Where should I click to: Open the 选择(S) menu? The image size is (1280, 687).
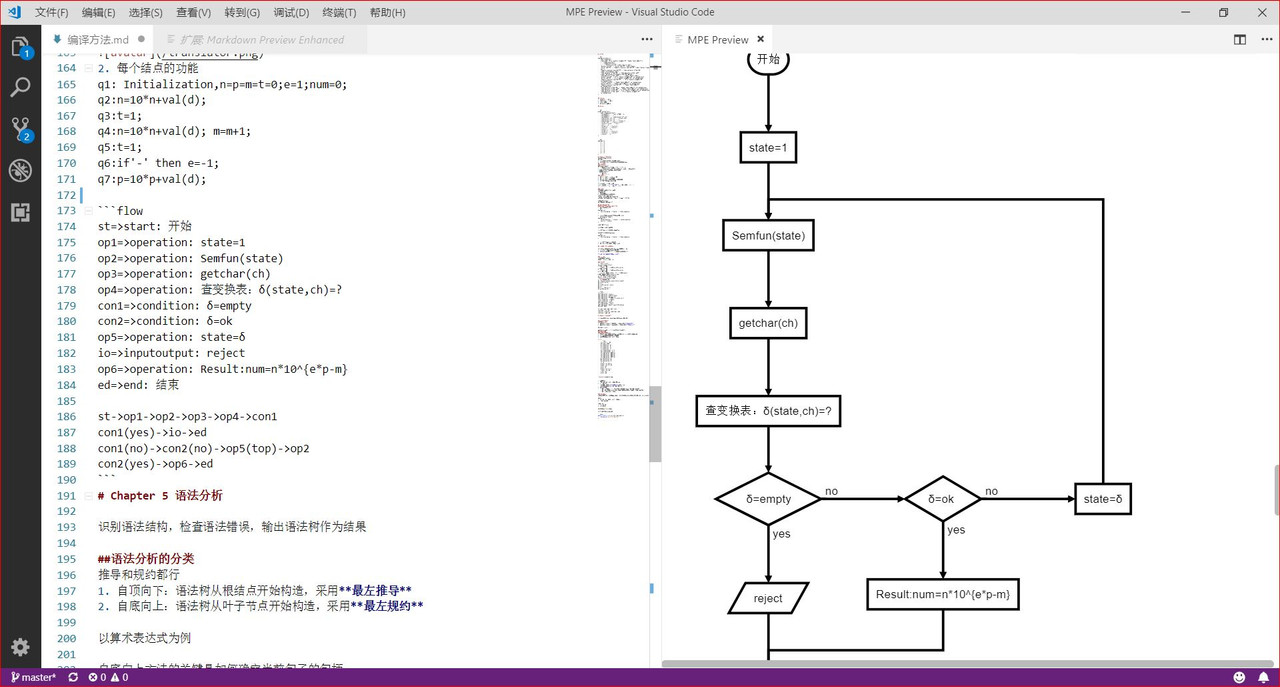pyautogui.click(x=146, y=12)
